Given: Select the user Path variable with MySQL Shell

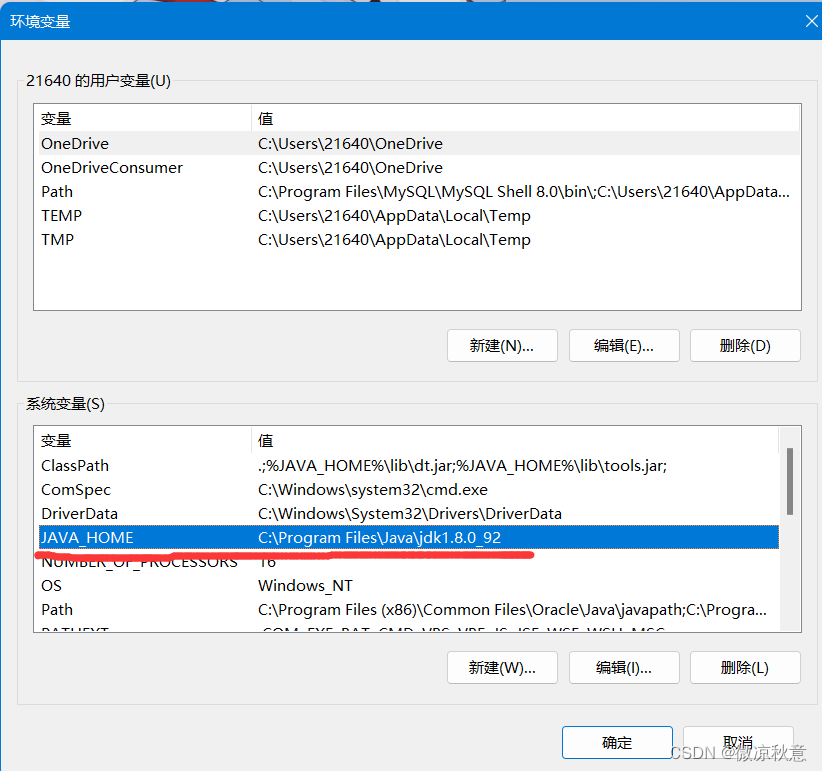Looking at the screenshot, I should (x=419, y=191).
